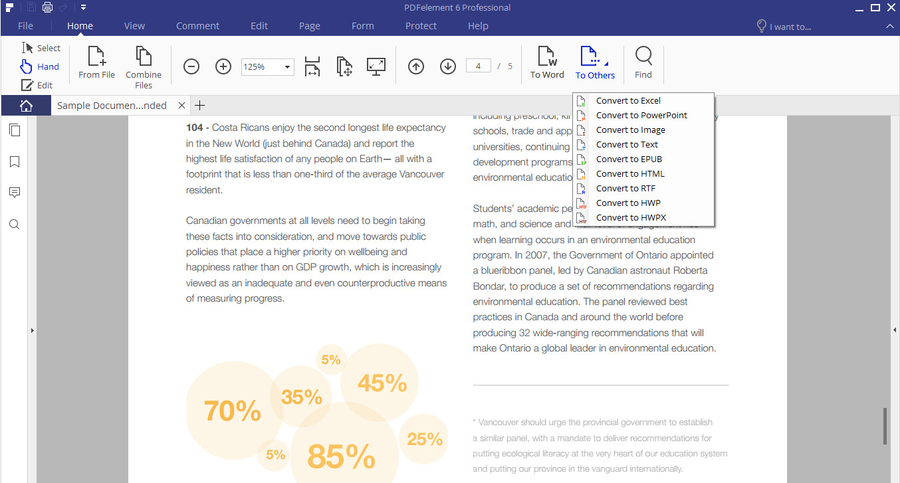Click the zoom in plus icon
Screen dimensions: 900x483
point(223,67)
